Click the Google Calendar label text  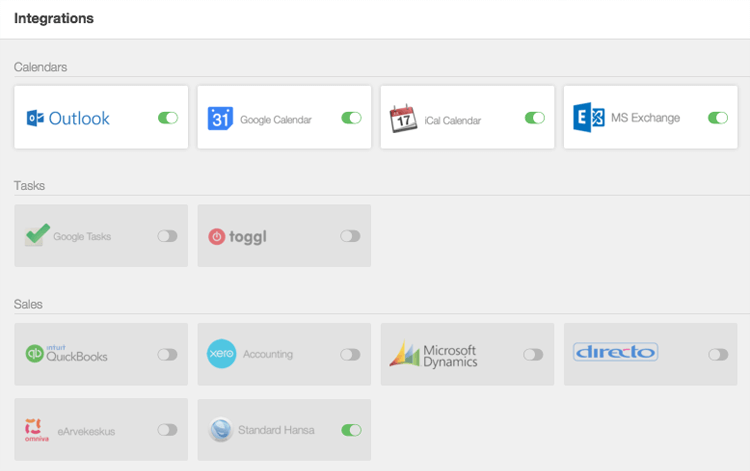coord(276,120)
